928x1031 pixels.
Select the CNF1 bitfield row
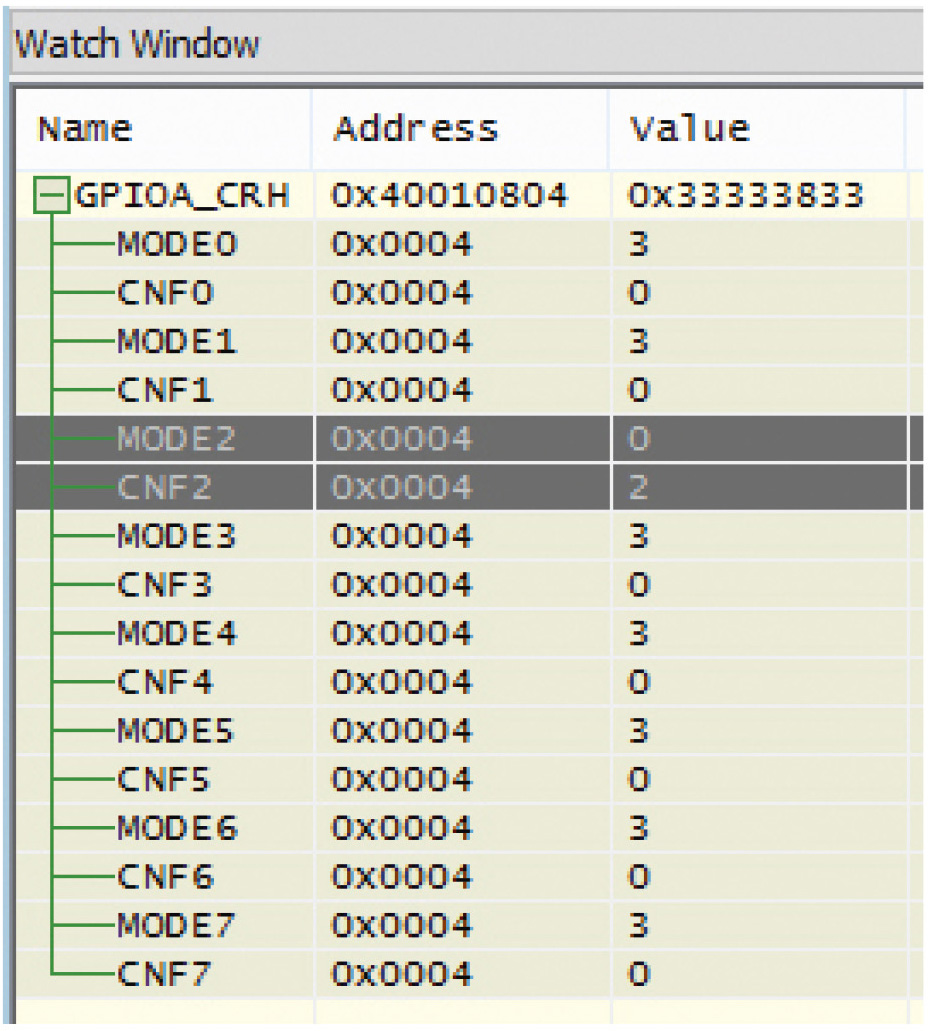(x=469, y=390)
